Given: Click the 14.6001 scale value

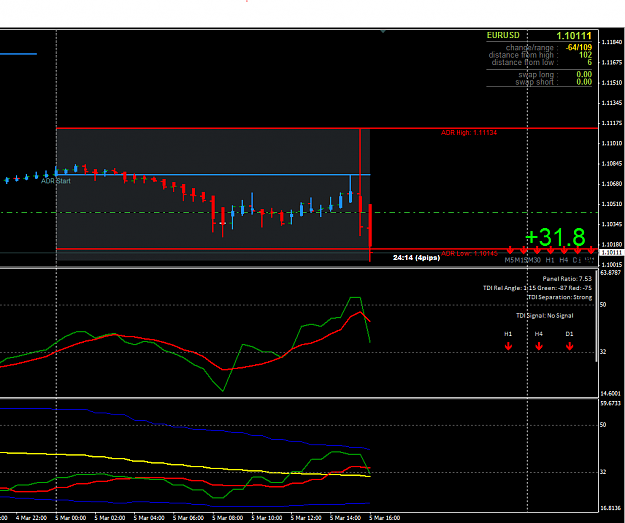Looking at the screenshot, I should pyautogui.click(x=610, y=394).
